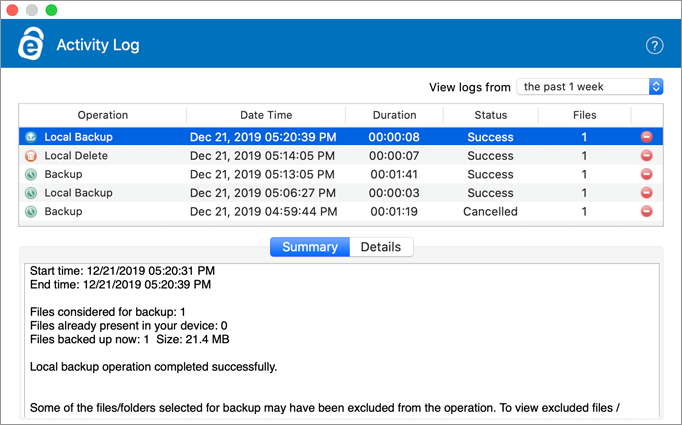The height and width of the screenshot is (425, 682).
Task: Remove the 05:06:27 PM Local Backup log
Action: pyautogui.click(x=646, y=192)
